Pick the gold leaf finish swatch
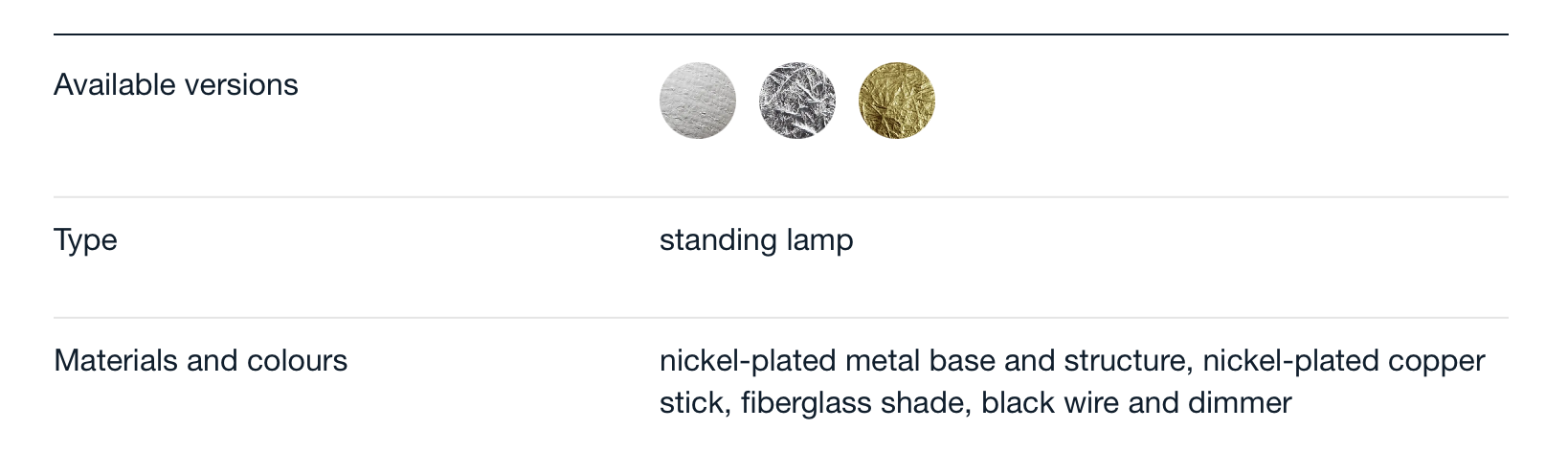This screenshot has width=1568, height=475. [x=897, y=101]
